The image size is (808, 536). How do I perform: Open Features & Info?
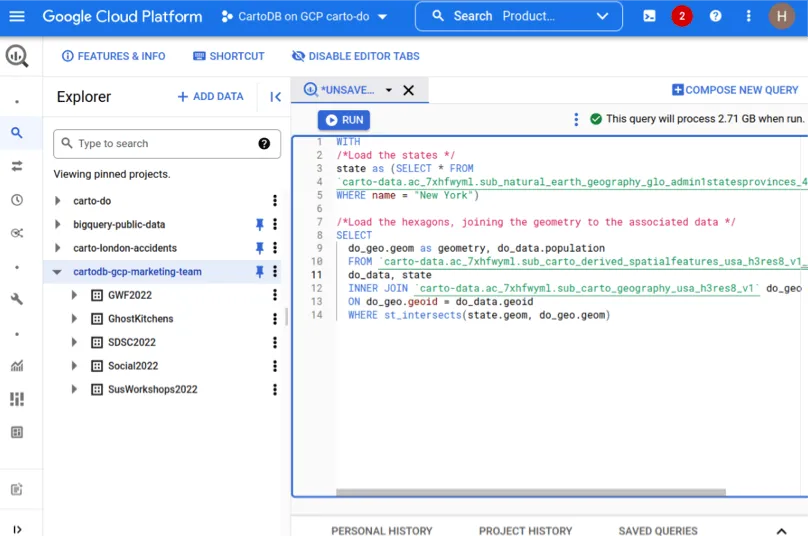(113, 56)
